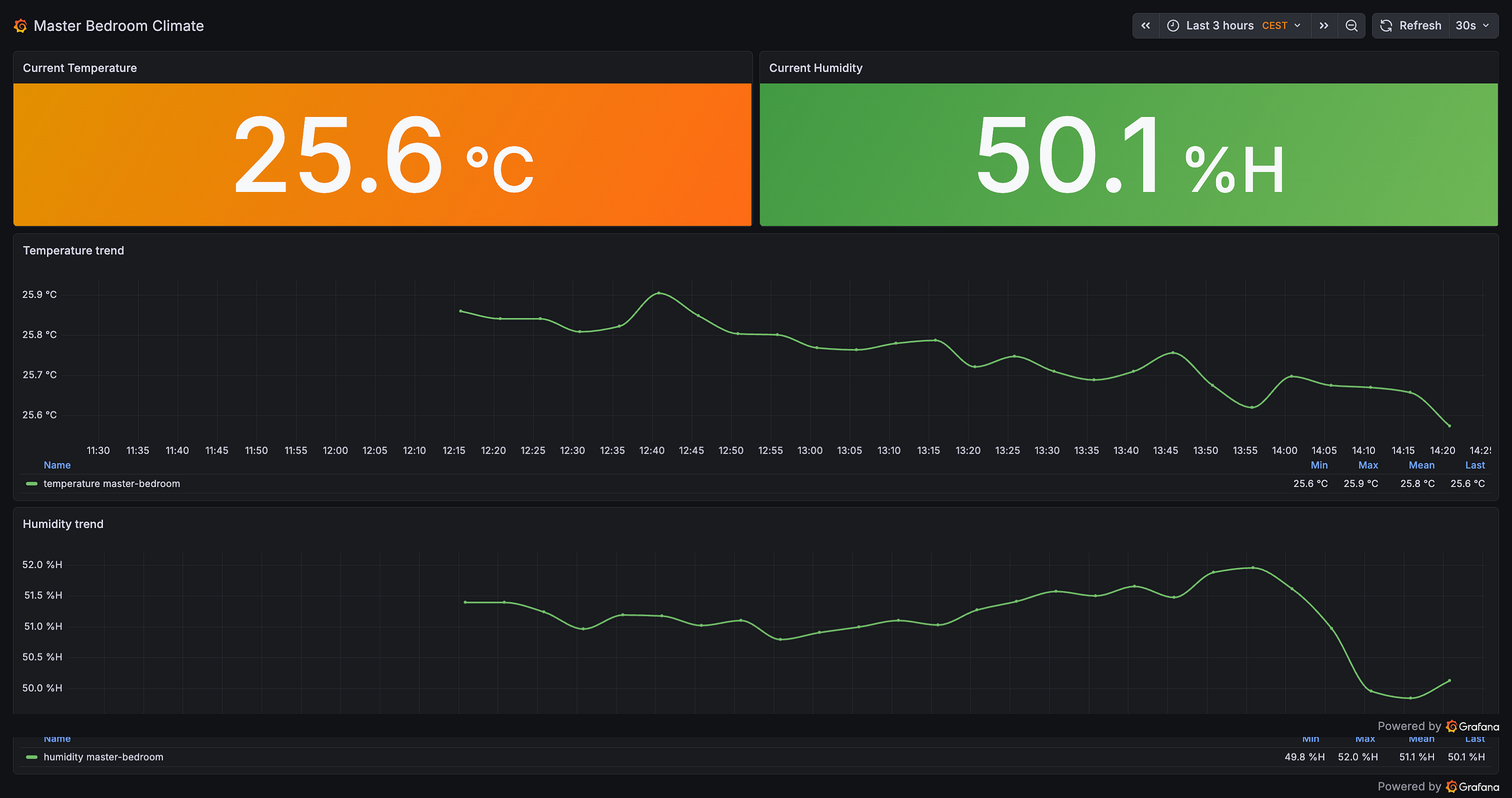Click the 25.9 °C y-axis label
Viewport: 1512px width, 798px height.
pyautogui.click(x=40, y=294)
